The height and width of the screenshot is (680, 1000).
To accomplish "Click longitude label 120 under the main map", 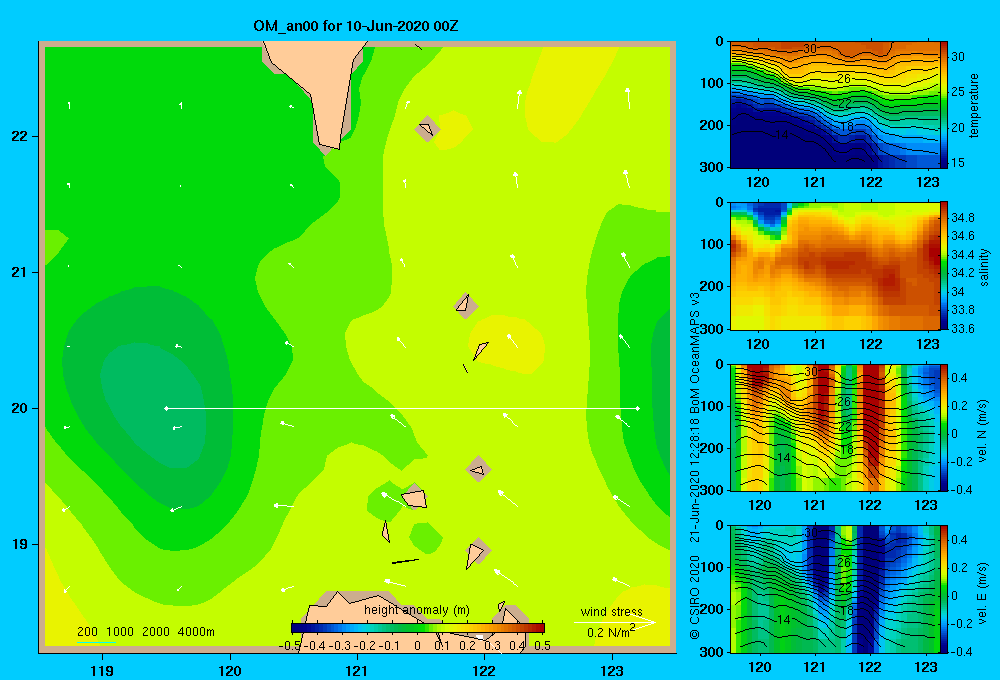I will (230, 670).
